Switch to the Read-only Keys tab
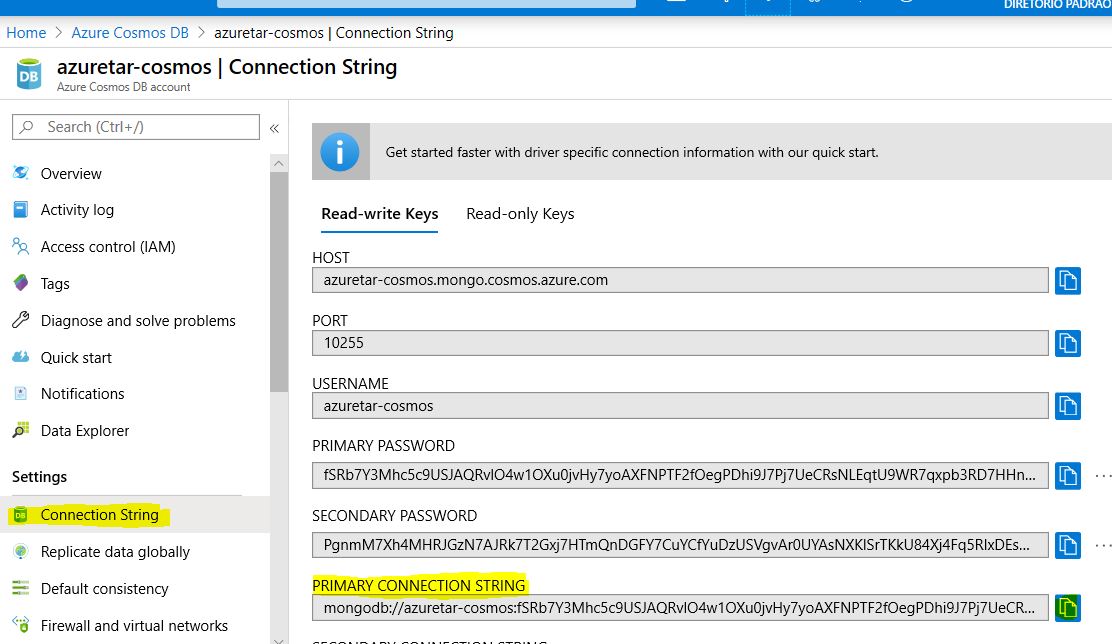This screenshot has height=644, width=1112. (520, 214)
